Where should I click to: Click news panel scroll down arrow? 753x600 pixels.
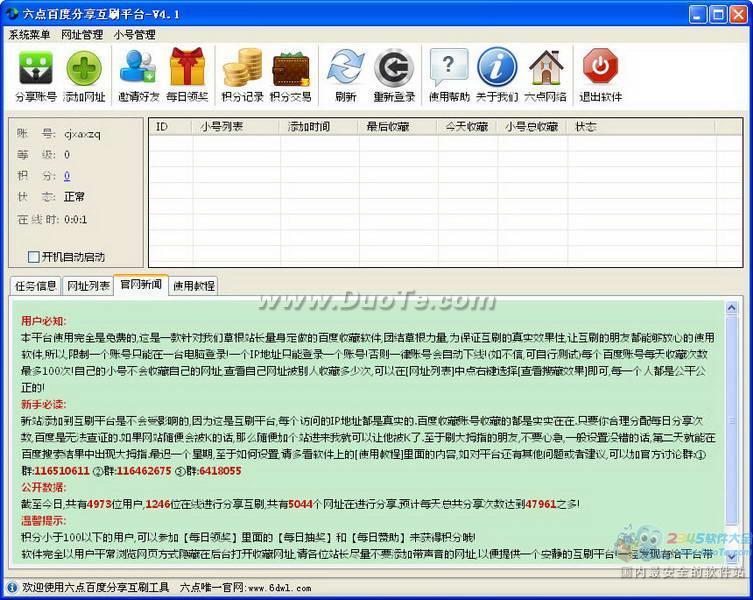coord(731,556)
